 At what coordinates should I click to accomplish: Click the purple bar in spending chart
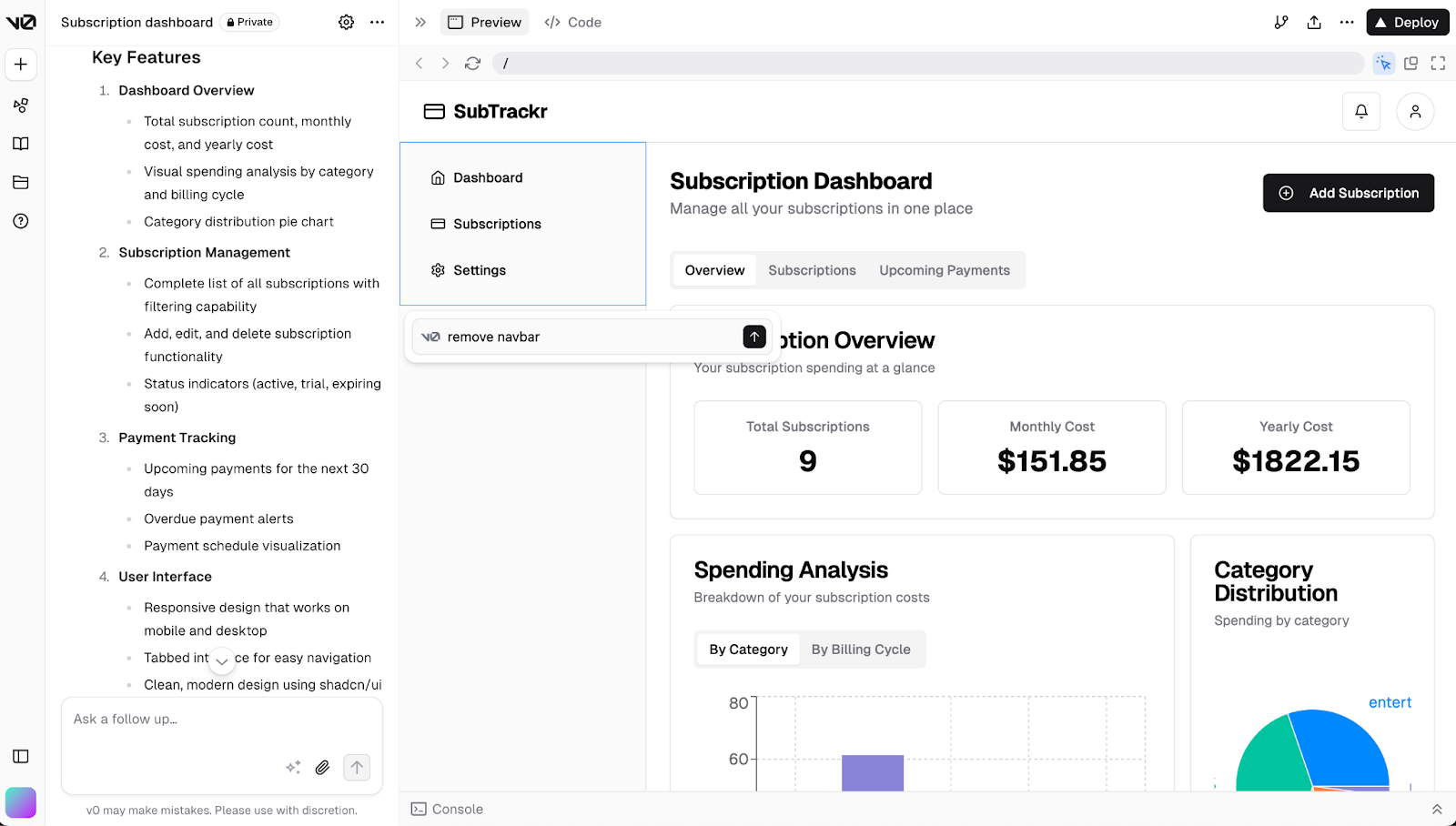873,773
